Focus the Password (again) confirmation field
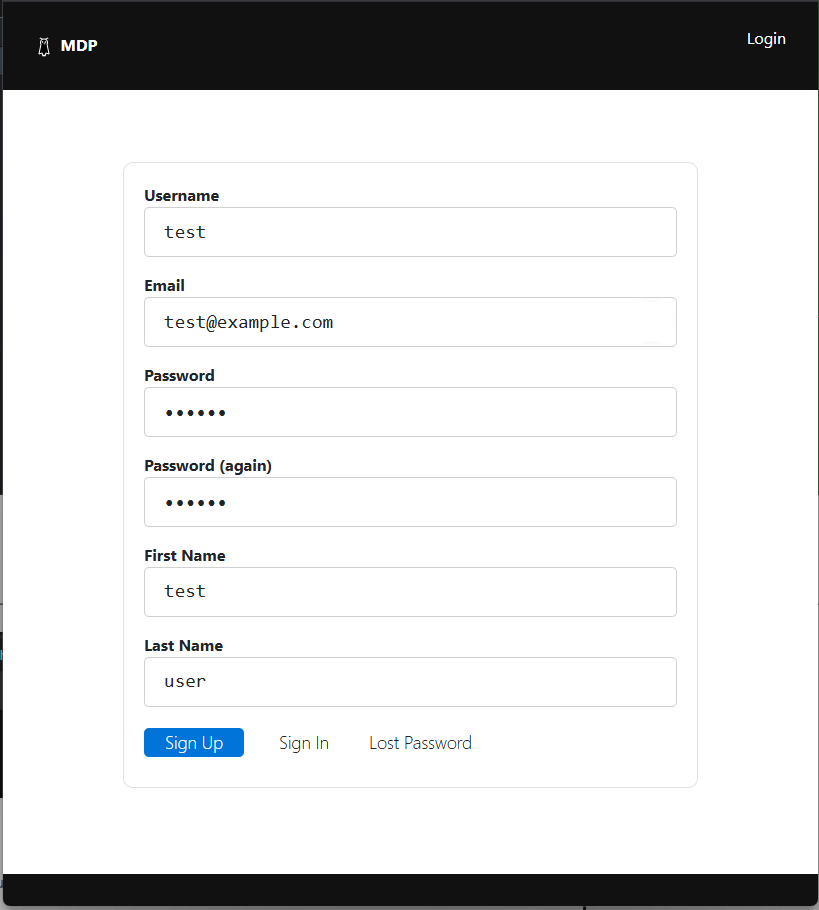The height and width of the screenshot is (910, 819). click(410, 502)
